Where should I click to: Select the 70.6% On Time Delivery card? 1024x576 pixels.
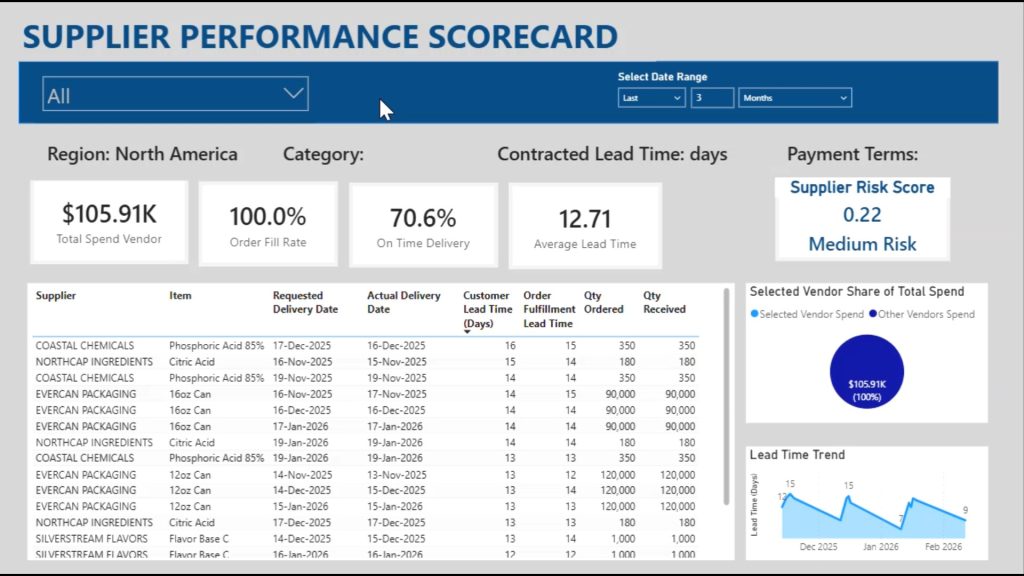[423, 225]
